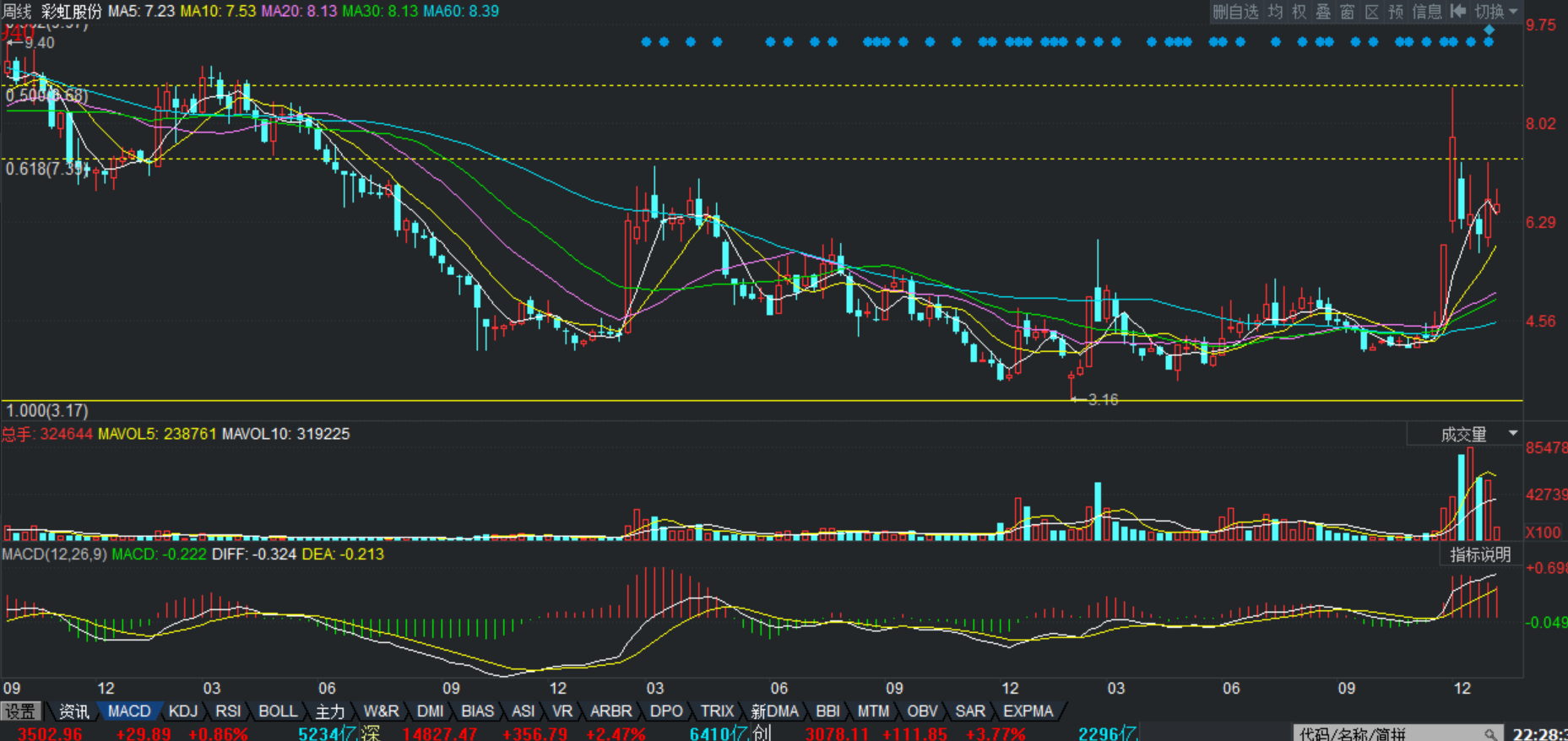1568x741 pixels.
Task: Click the 均 average-line toolbar icon
Action: point(1276,11)
